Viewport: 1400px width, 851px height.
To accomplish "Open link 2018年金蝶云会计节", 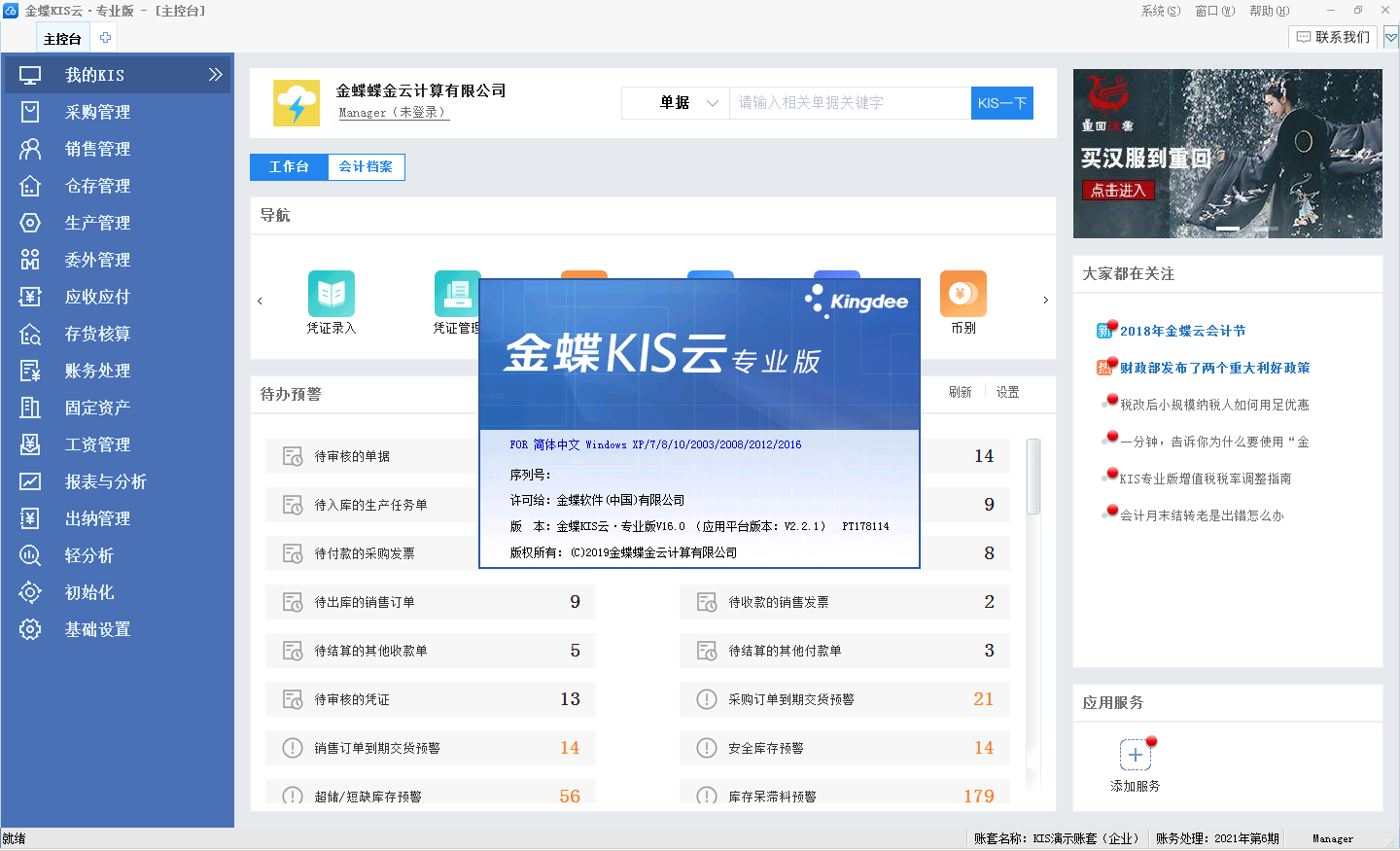I will tap(1182, 331).
